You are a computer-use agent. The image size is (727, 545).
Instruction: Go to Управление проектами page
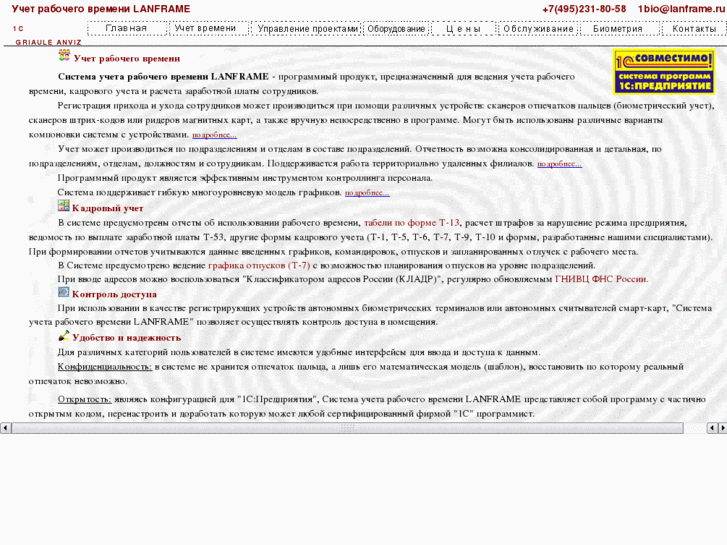tap(307, 28)
